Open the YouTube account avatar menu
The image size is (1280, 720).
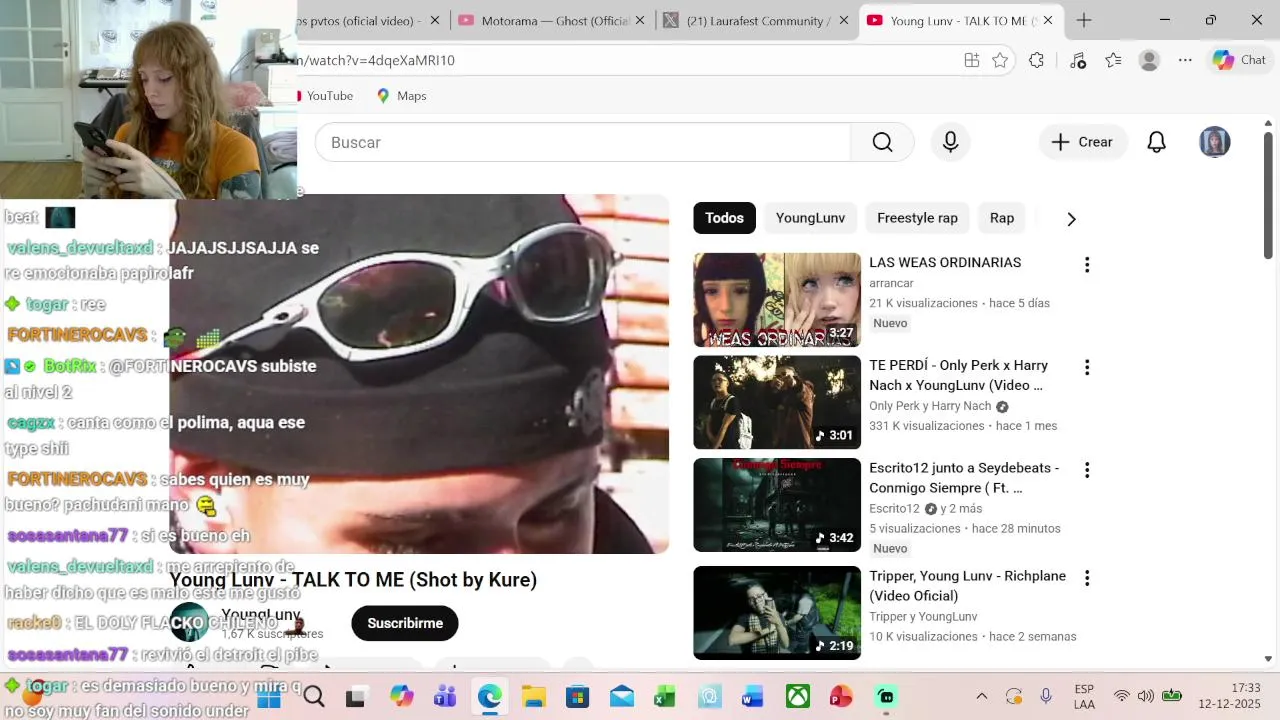1214,142
